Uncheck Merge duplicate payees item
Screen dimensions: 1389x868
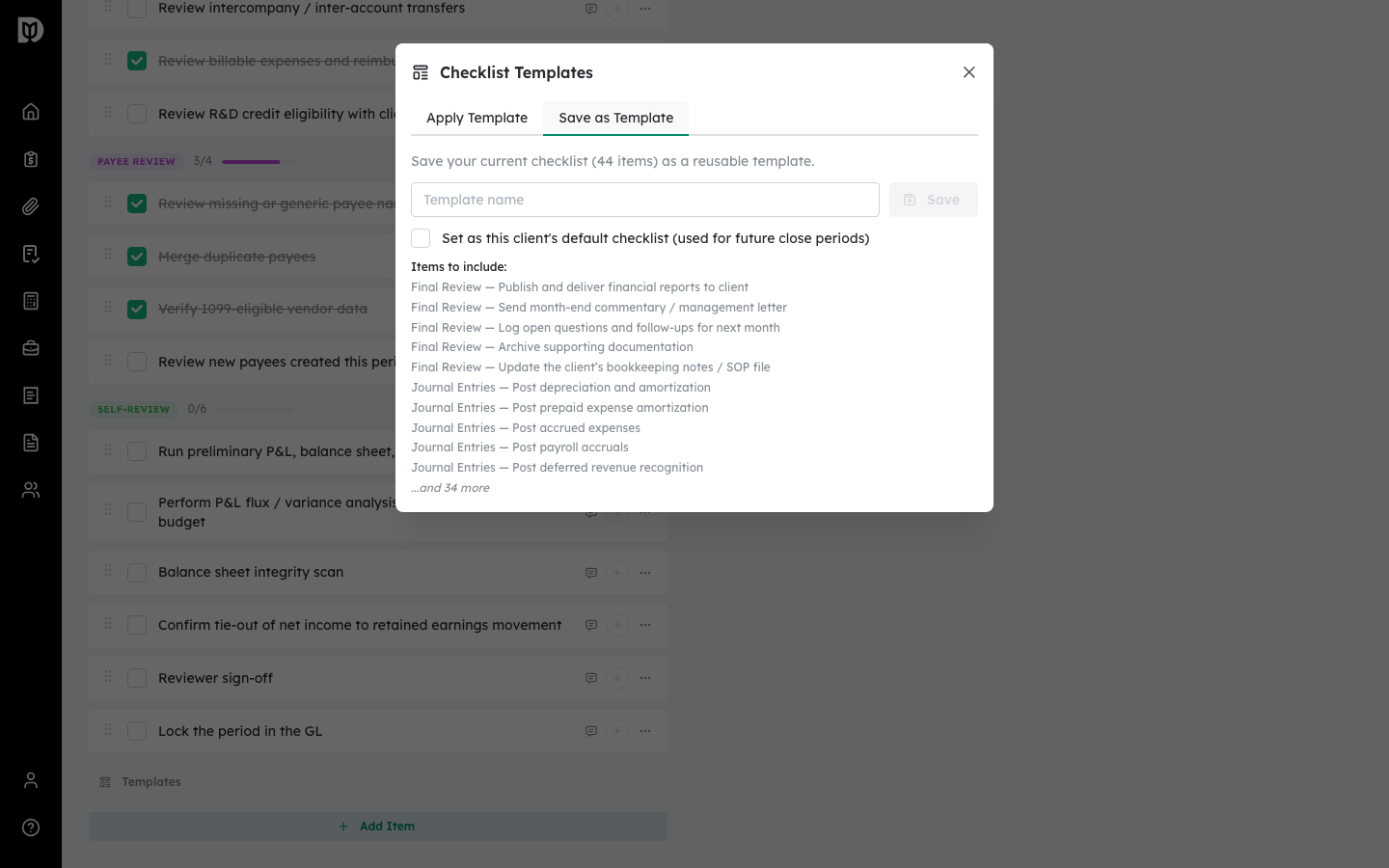[137, 257]
